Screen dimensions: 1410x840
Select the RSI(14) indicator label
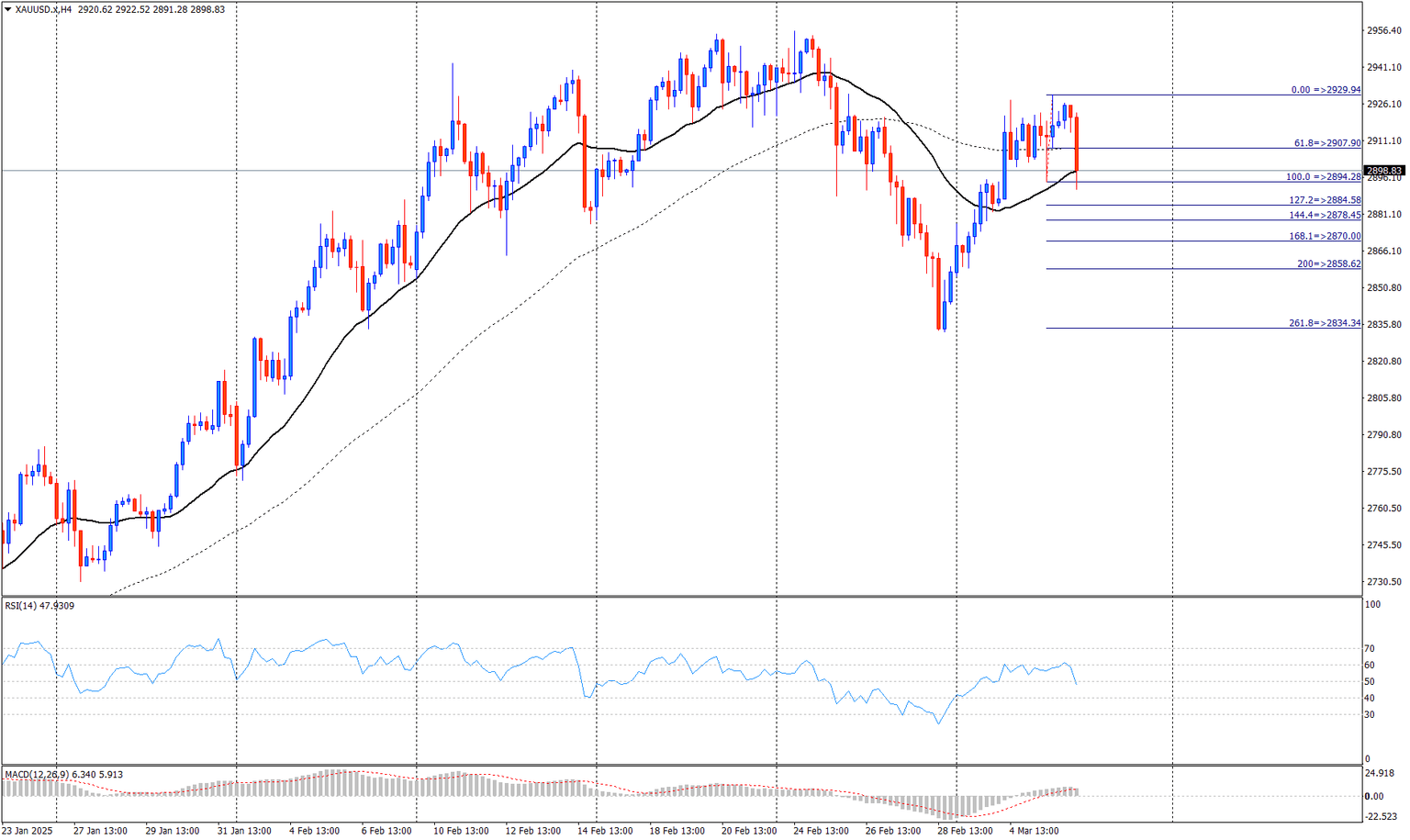tap(22, 606)
